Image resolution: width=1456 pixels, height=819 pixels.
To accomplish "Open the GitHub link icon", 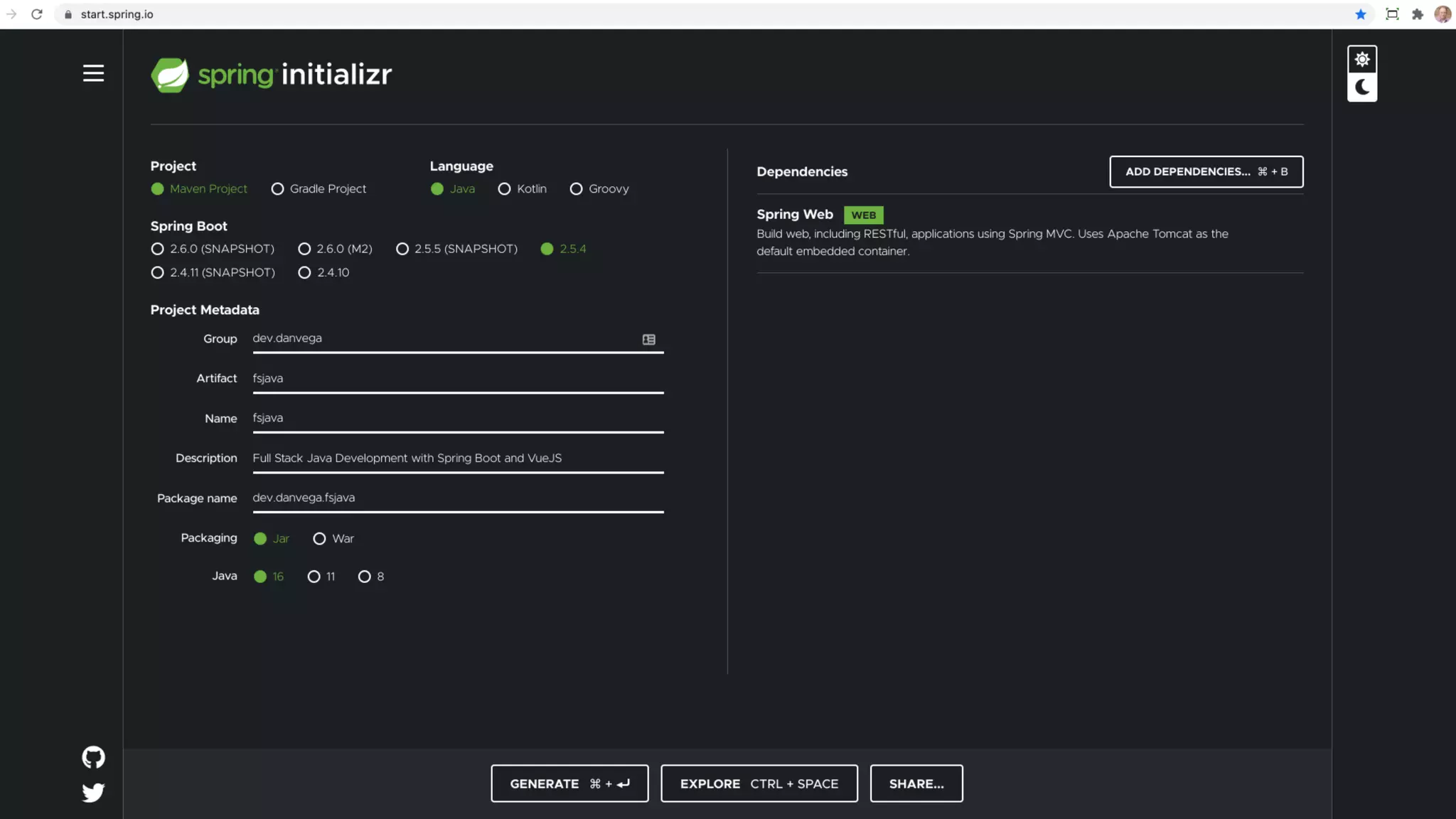I will (93, 757).
